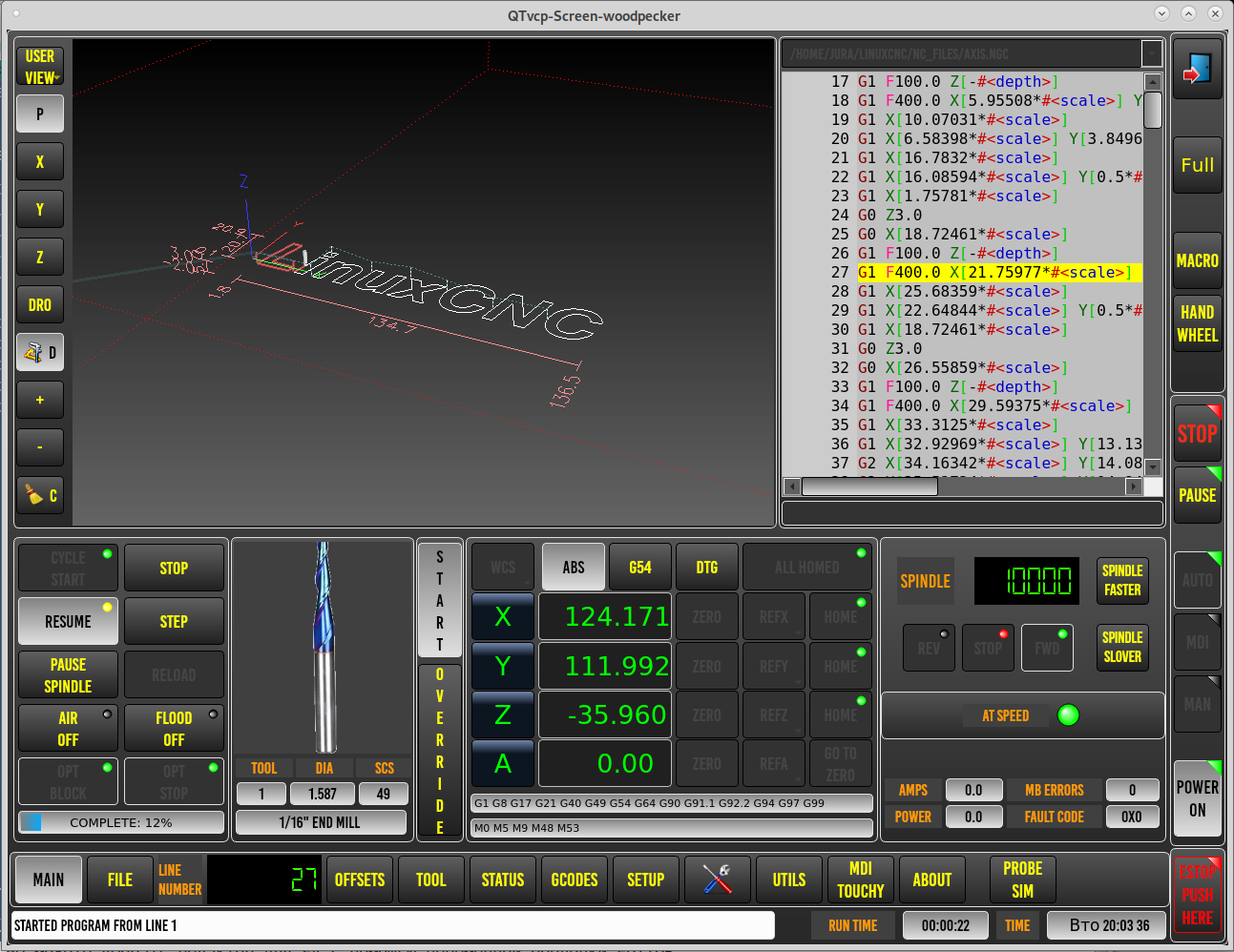Open the REFZ dropdown menu
Screen dimensions: 1234x952
(x=774, y=714)
